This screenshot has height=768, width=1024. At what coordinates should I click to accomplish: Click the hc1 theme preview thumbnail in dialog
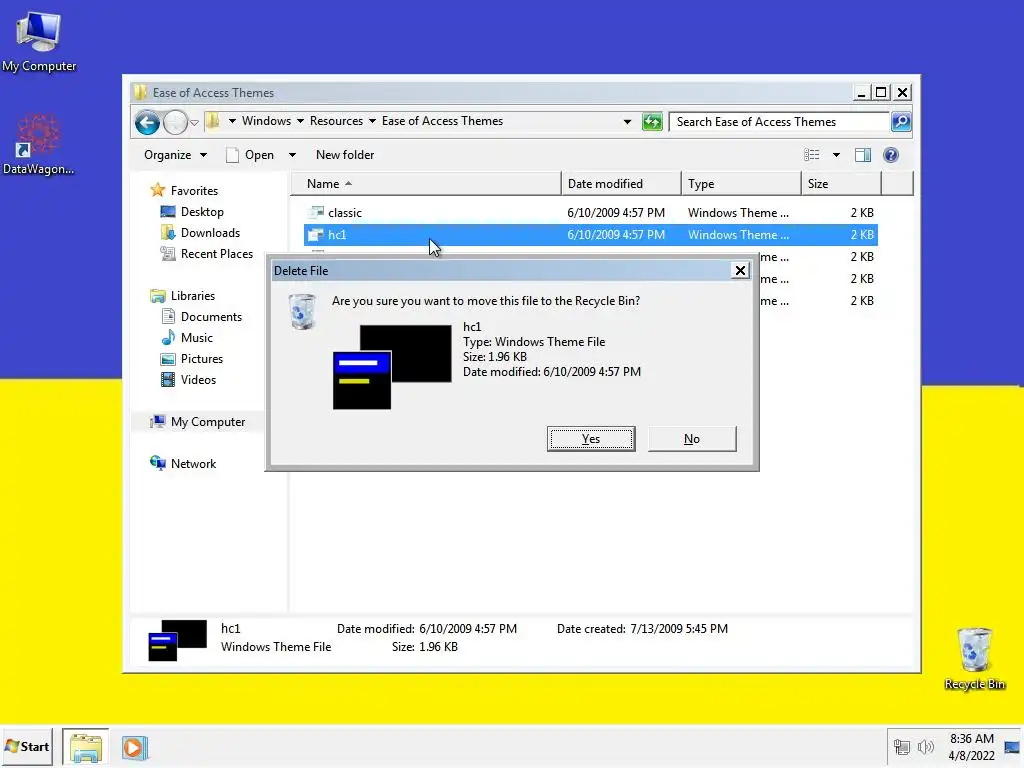[392, 367]
